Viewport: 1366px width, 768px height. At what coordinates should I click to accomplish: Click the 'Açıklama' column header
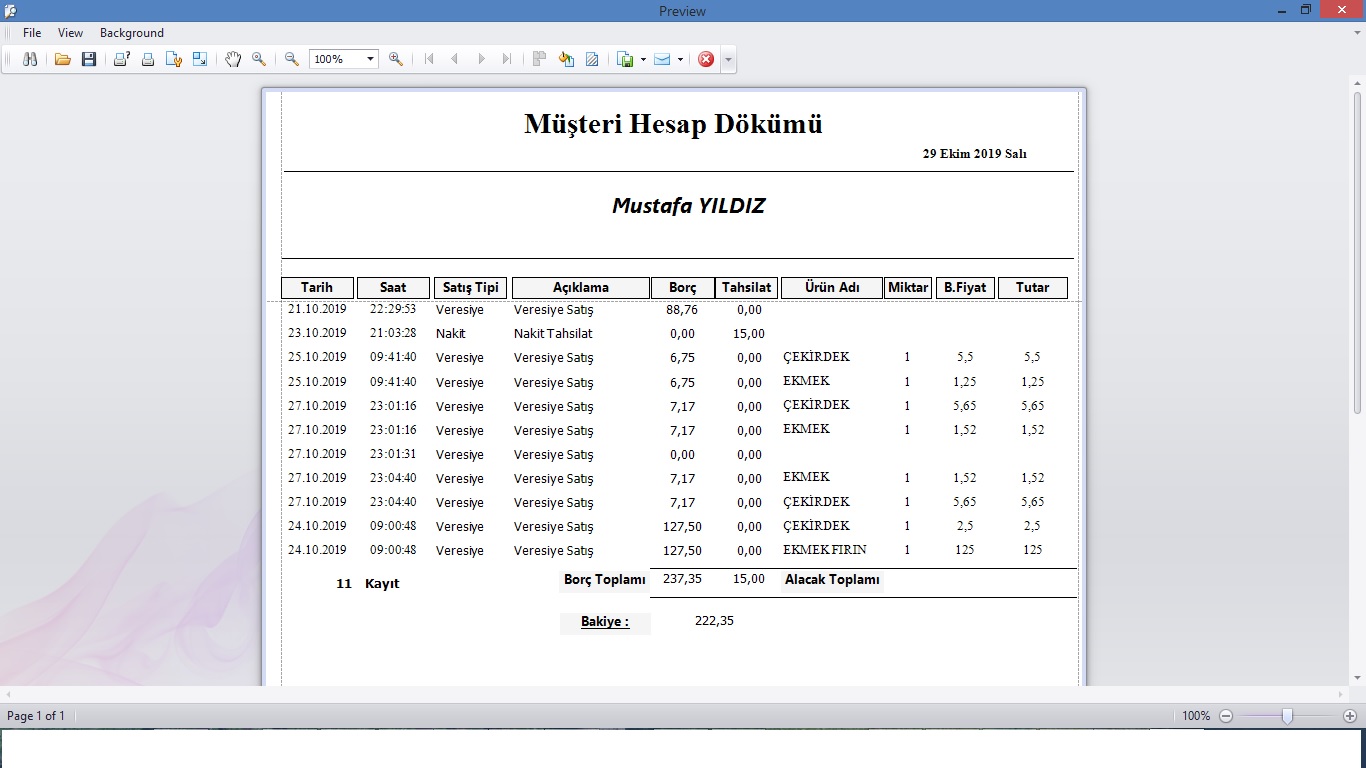pyautogui.click(x=581, y=288)
